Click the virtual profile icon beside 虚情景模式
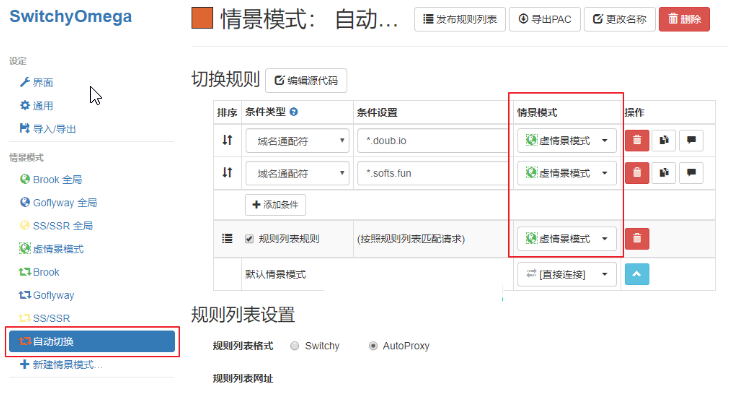This screenshot has height=393, width=731. 25,248
